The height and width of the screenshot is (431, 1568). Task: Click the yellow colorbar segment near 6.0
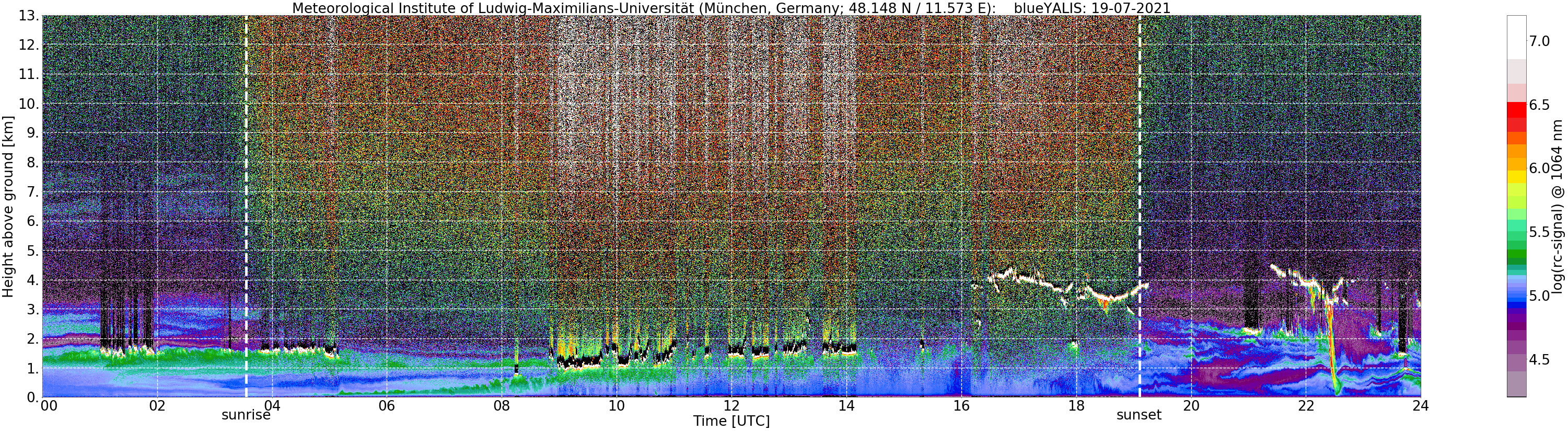pyautogui.click(x=1516, y=177)
